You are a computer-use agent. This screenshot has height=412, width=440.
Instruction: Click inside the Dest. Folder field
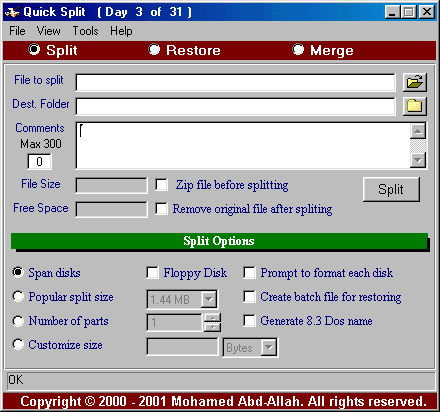235,107
